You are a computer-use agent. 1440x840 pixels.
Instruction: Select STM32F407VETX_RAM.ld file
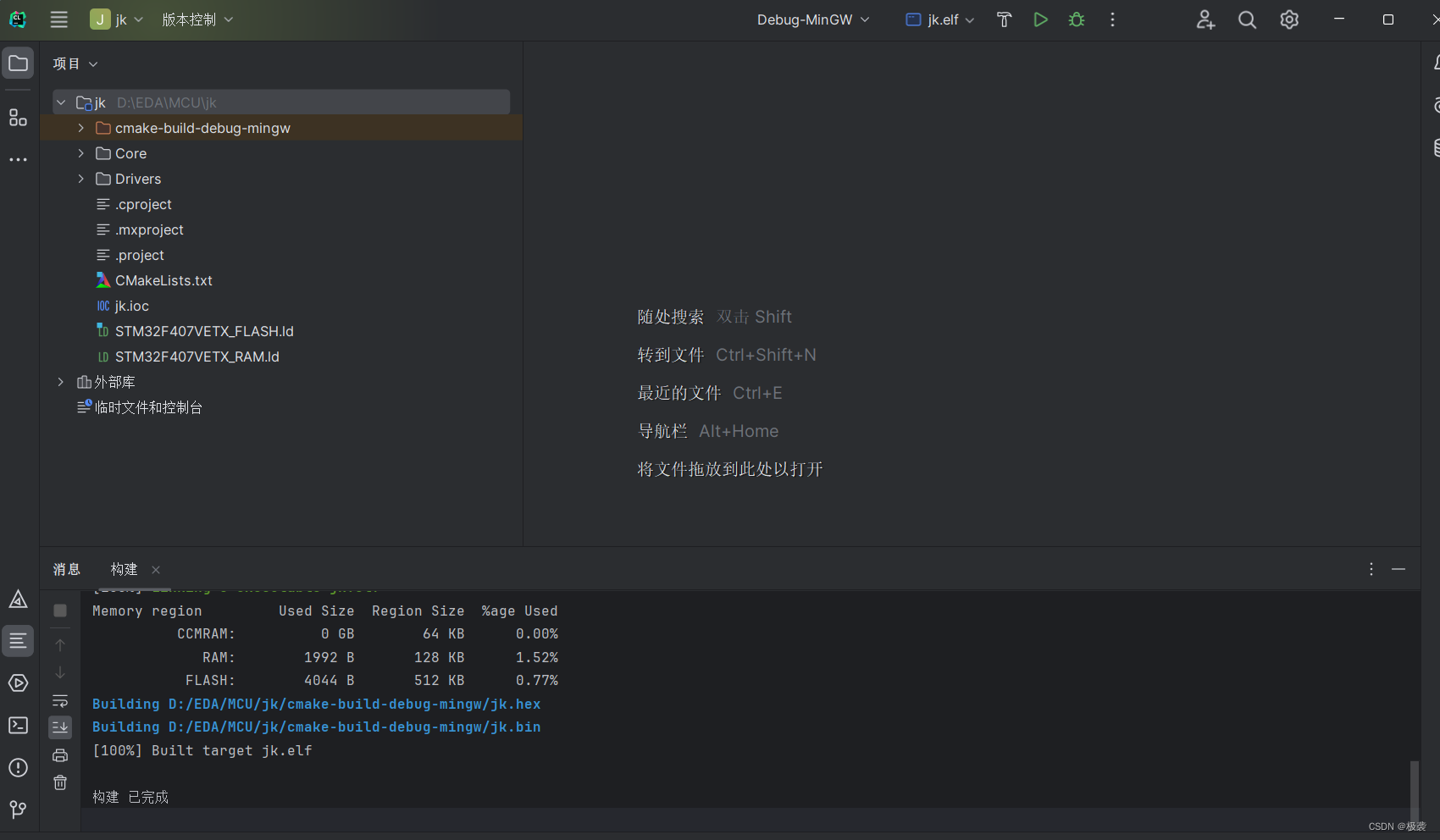(188, 356)
